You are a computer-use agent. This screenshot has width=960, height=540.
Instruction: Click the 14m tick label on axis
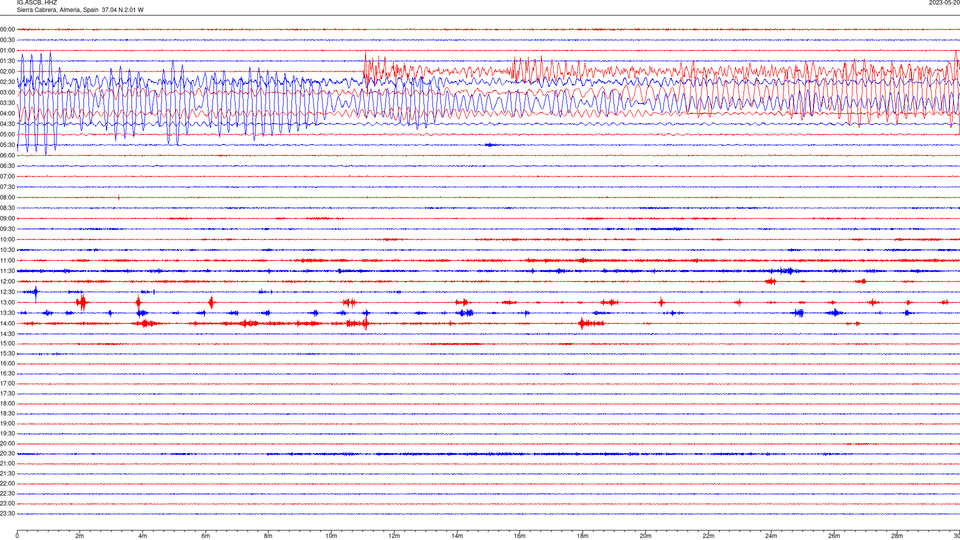(x=457, y=536)
